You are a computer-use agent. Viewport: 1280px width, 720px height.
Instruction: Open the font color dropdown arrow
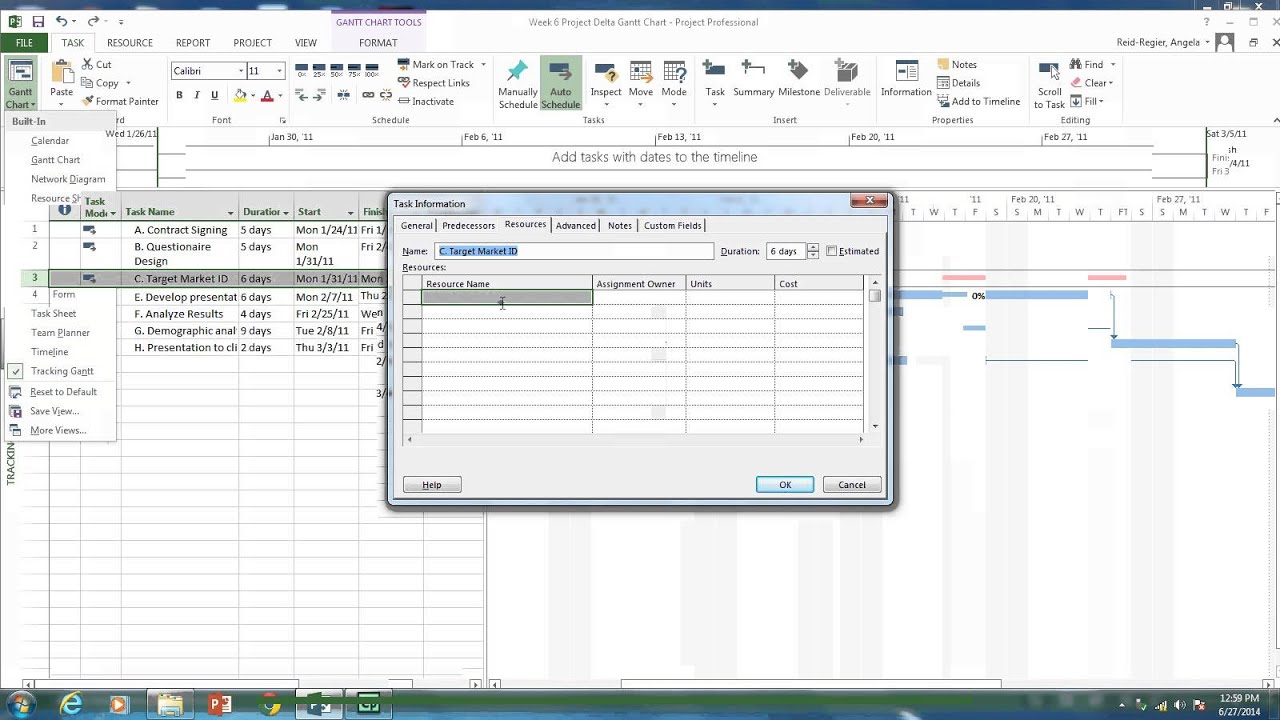(280, 96)
